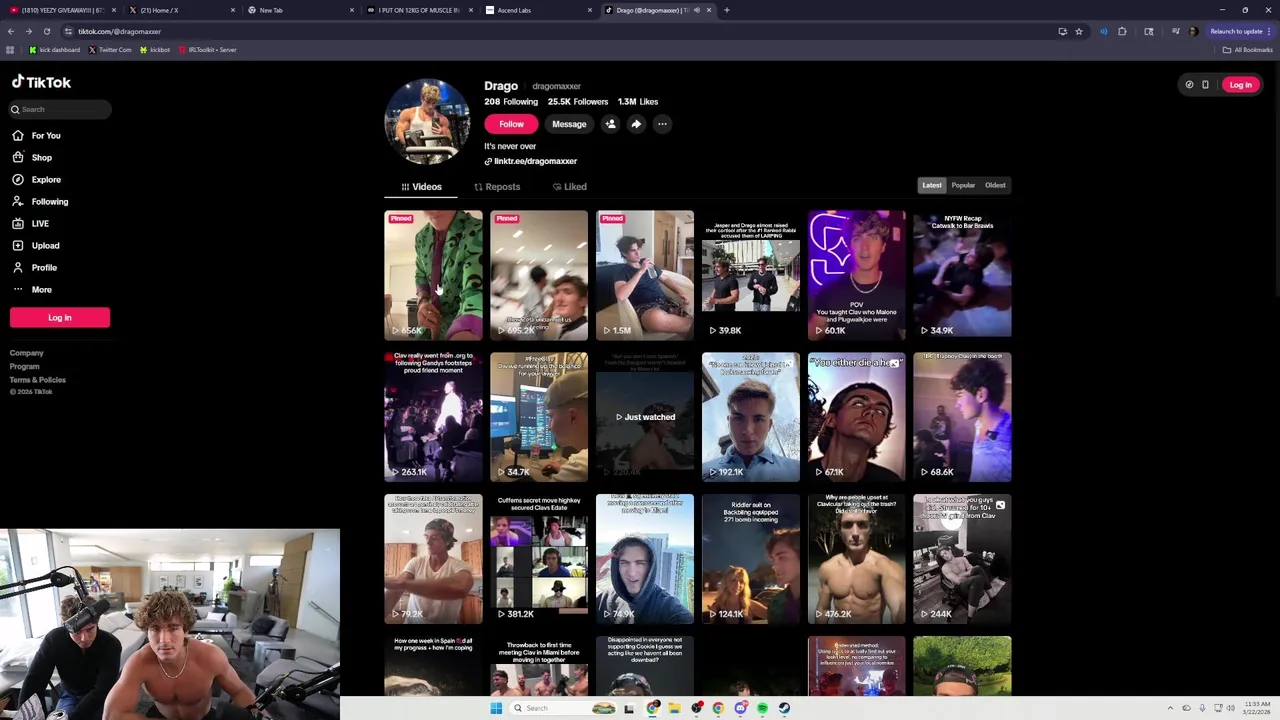Screen dimensions: 1280x720
Task: Open a new browser tab
Action: [726, 10]
